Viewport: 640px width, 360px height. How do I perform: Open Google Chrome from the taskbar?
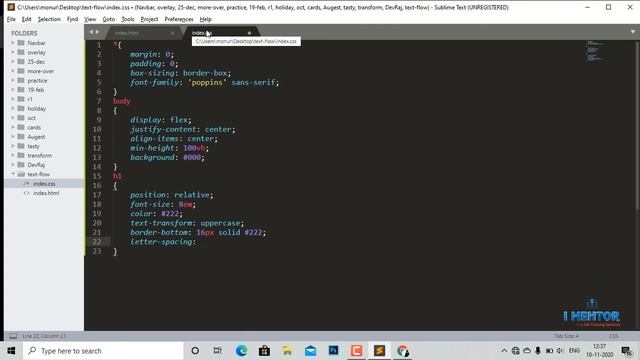click(402, 351)
